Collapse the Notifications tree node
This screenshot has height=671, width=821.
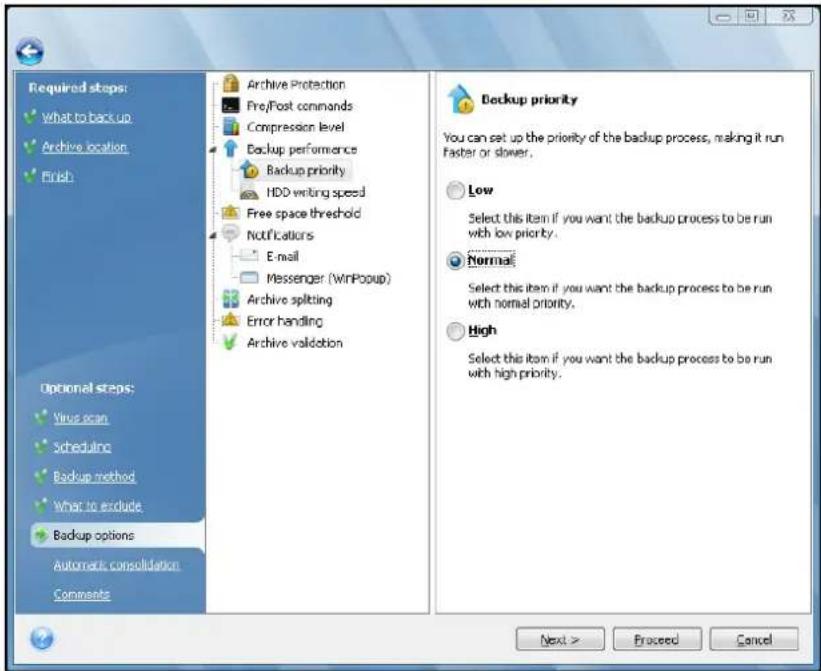tap(213, 236)
